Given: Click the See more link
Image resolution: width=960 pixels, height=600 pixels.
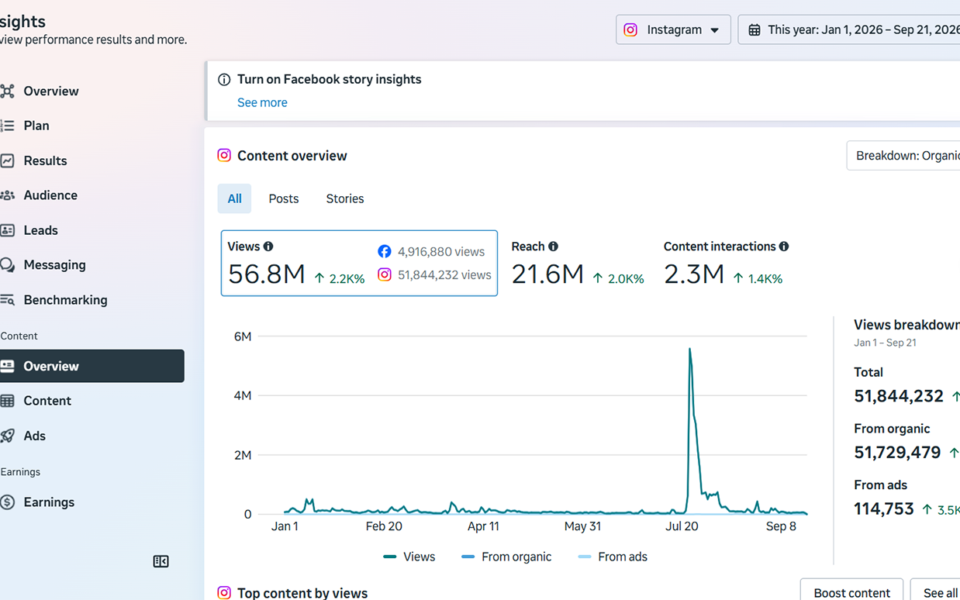Looking at the screenshot, I should point(262,103).
